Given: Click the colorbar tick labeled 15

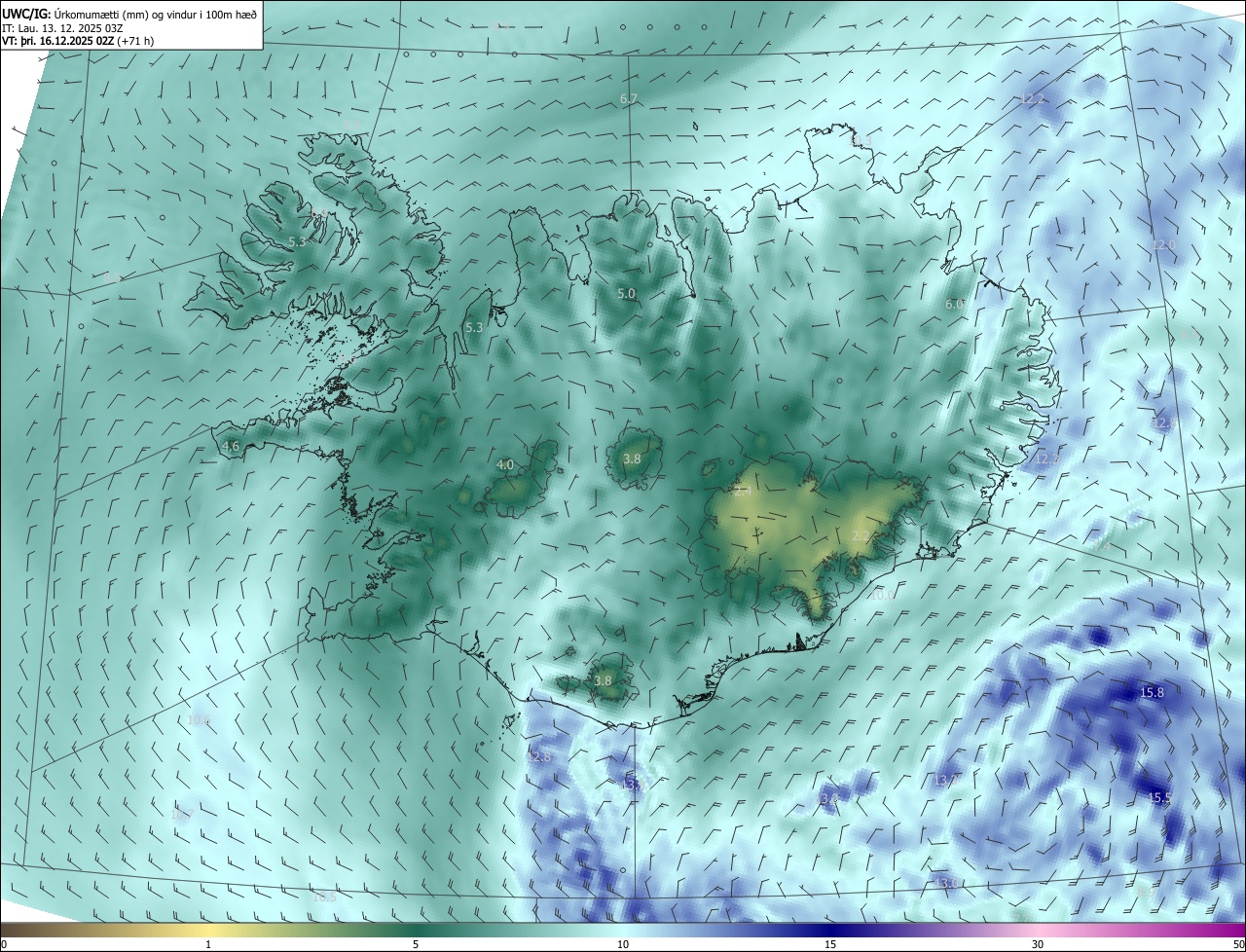Looking at the screenshot, I should pos(830,944).
